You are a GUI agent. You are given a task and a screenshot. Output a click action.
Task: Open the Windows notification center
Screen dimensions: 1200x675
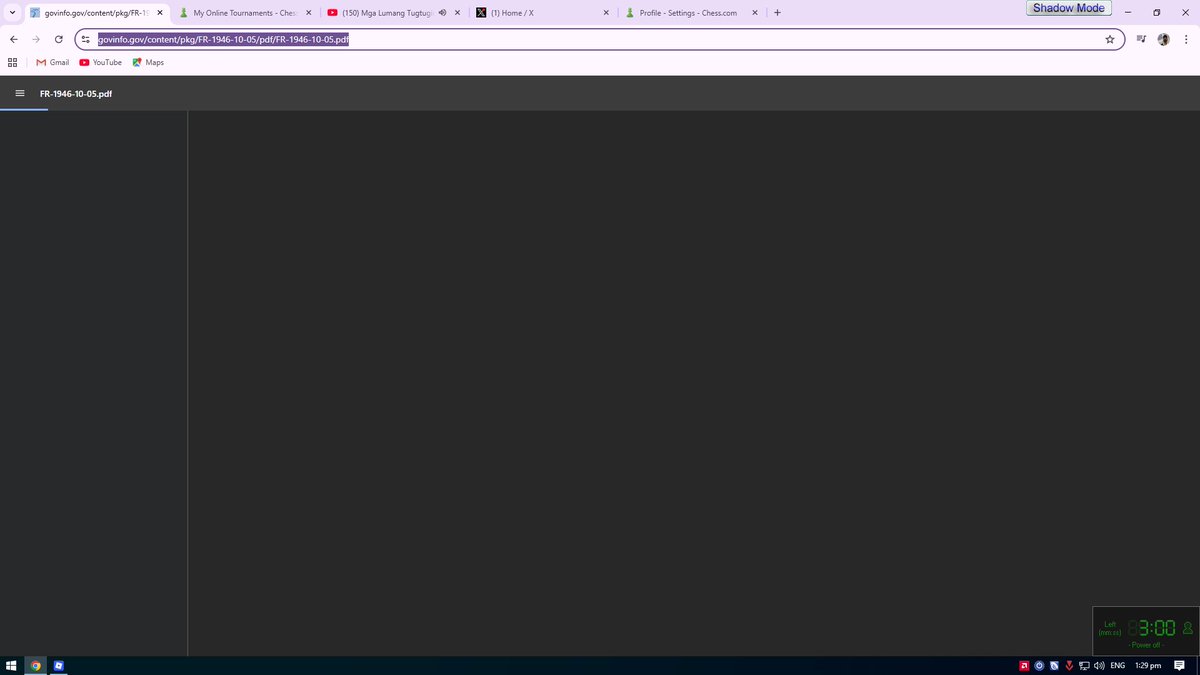click(x=1180, y=665)
